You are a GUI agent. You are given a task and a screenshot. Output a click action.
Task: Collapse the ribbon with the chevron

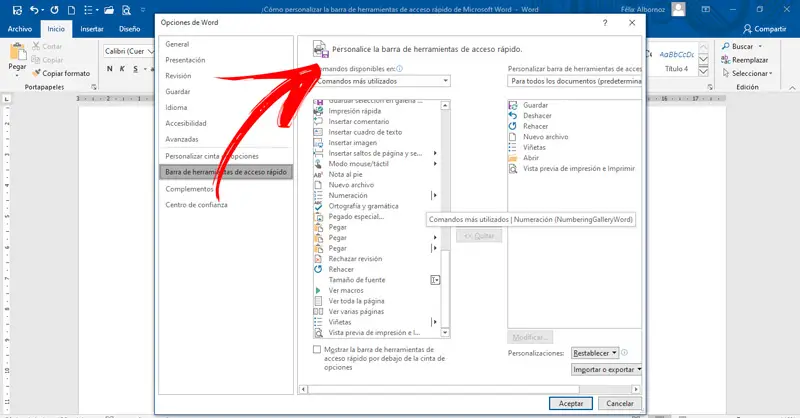pos(792,88)
